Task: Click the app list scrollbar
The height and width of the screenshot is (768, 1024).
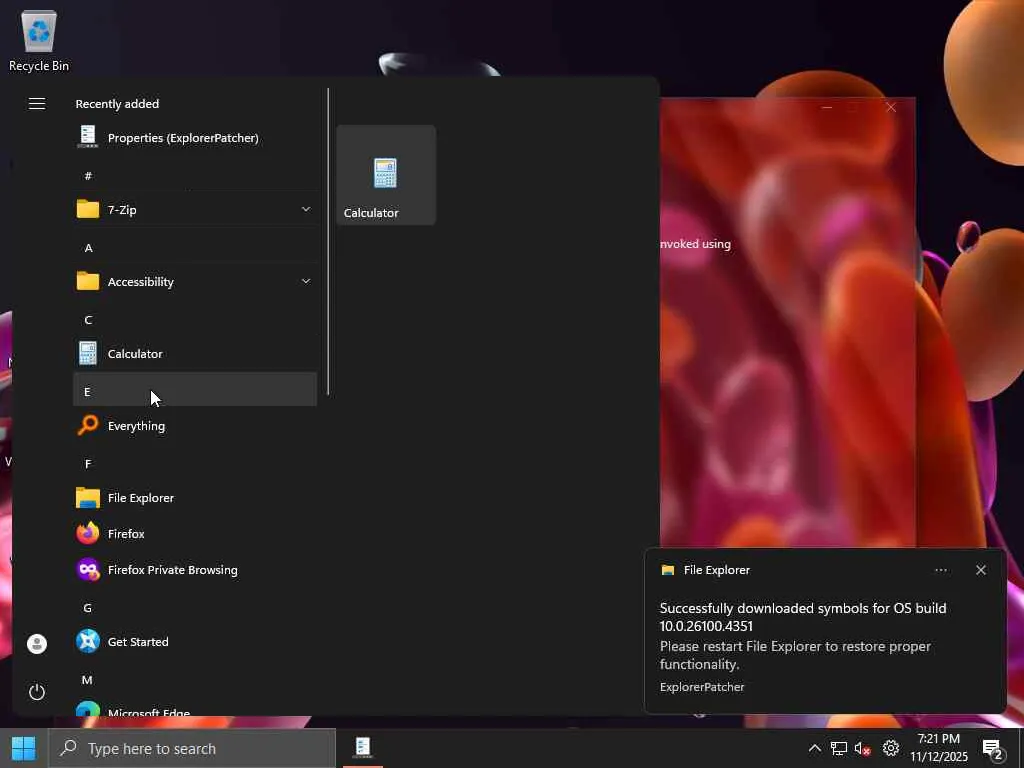Action: tap(328, 242)
